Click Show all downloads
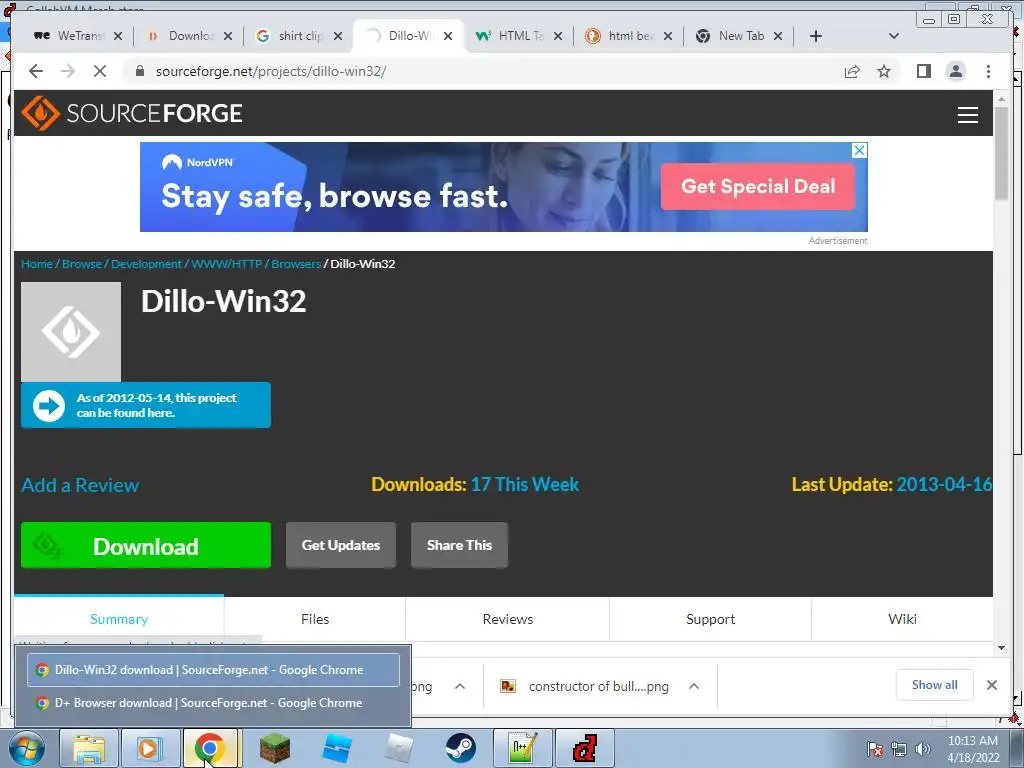This screenshot has height=768, width=1024. click(x=934, y=685)
